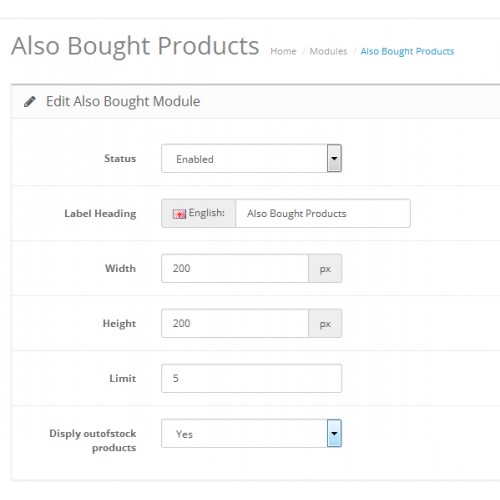Focus the Limit input field

pos(251,378)
